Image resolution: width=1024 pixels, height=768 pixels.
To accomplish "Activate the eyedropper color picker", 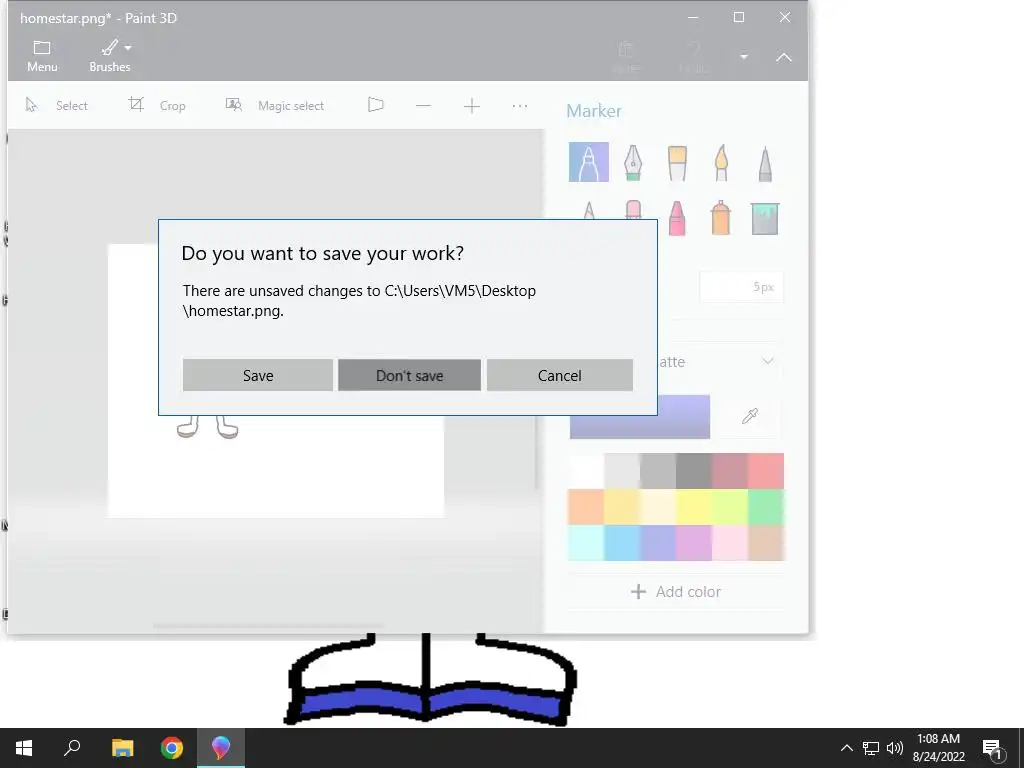I will coord(750,416).
